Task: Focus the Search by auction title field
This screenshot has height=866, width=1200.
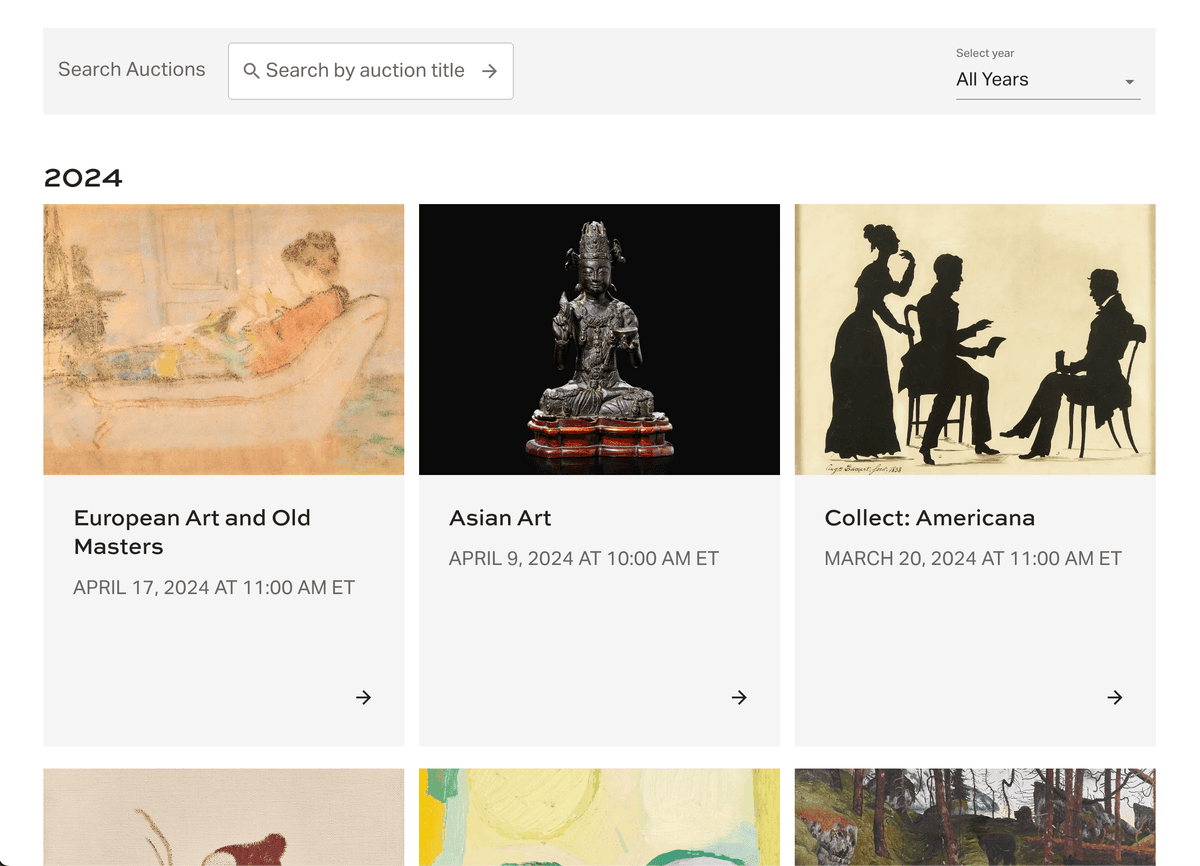Action: 370,71
